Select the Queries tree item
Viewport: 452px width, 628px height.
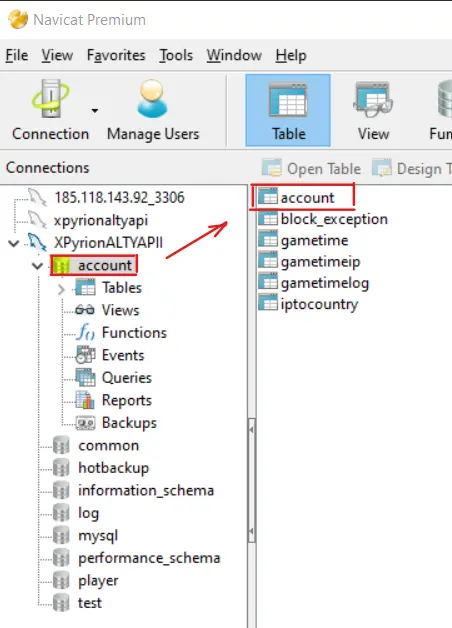(127, 378)
